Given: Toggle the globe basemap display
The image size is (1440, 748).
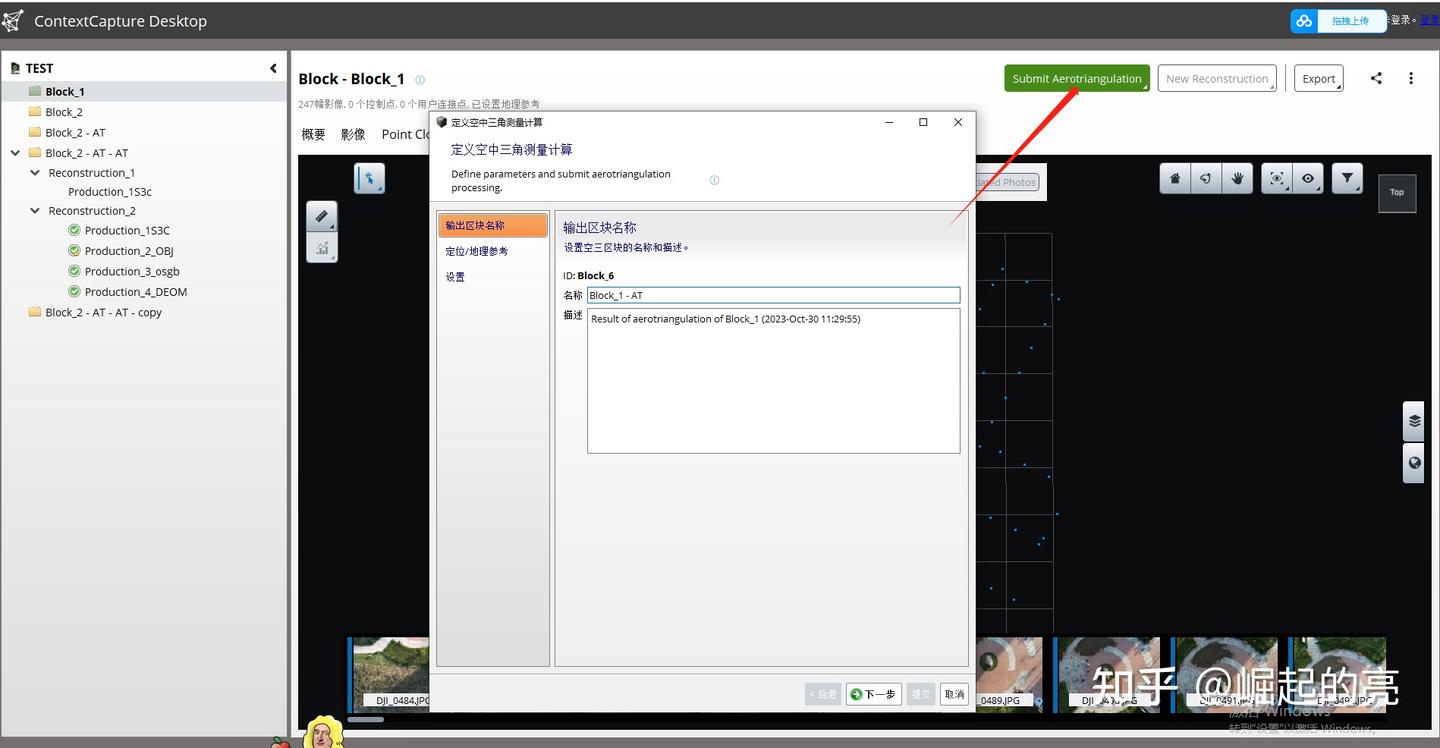Looking at the screenshot, I should point(1413,463).
